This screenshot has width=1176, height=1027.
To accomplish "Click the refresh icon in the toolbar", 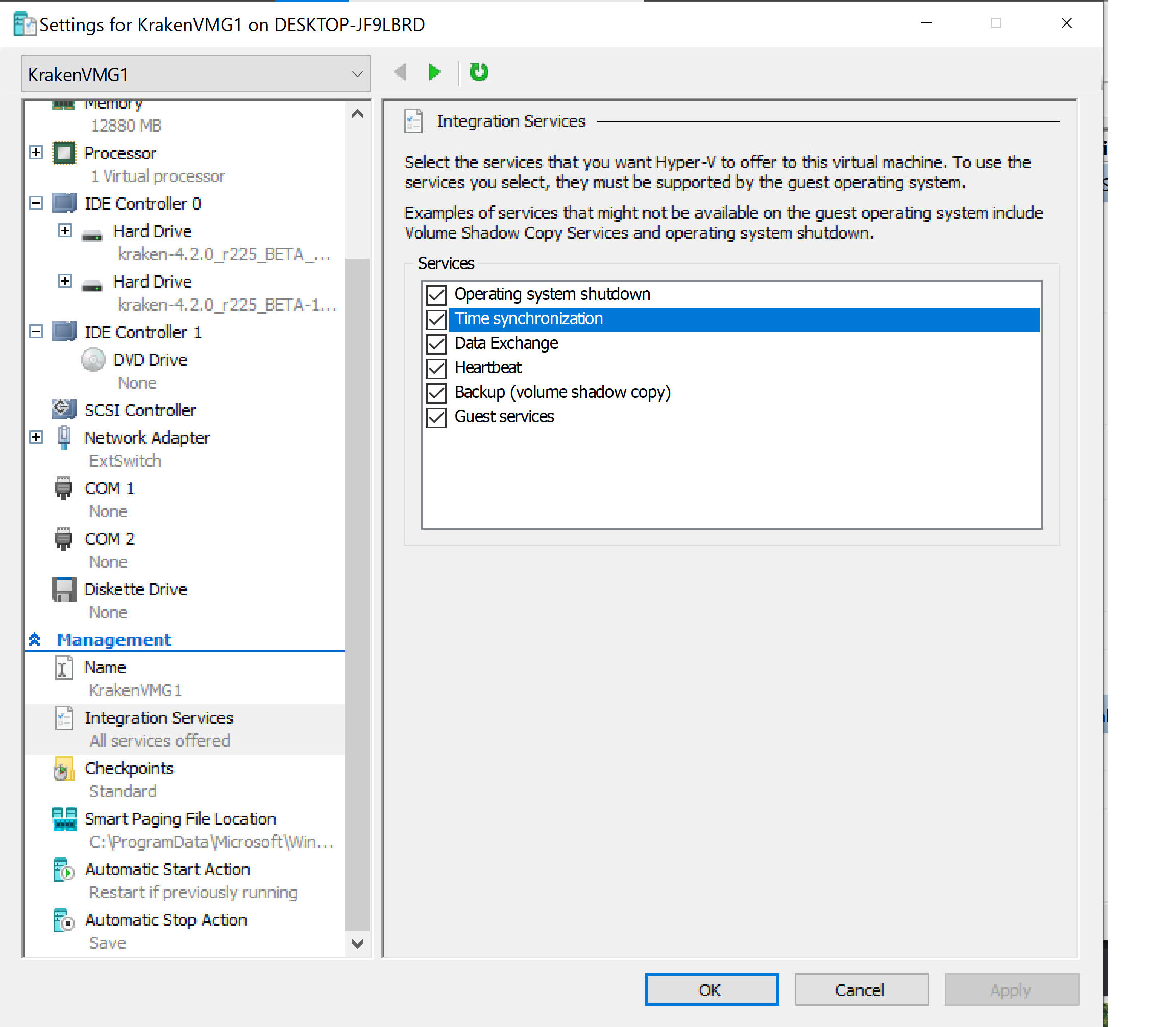I will point(478,72).
